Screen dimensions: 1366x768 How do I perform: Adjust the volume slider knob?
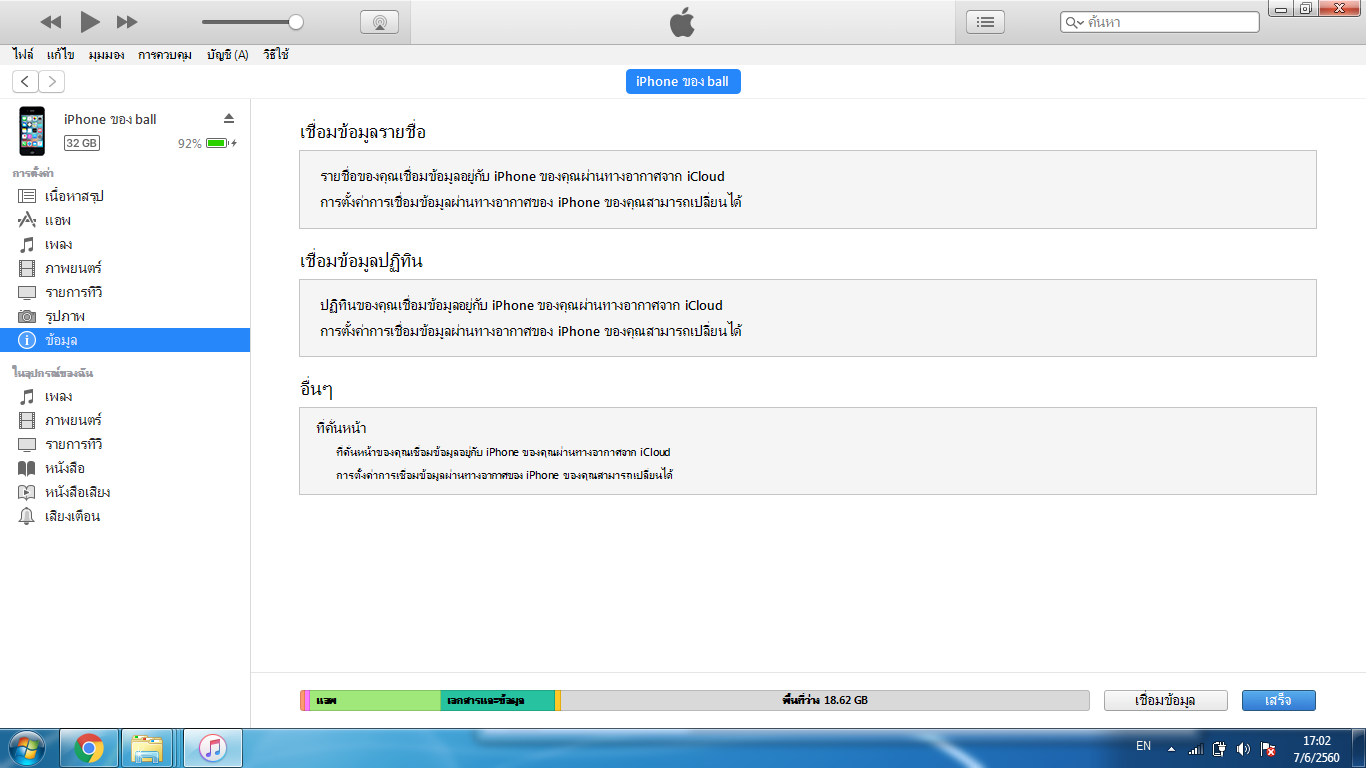click(x=295, y=22)
